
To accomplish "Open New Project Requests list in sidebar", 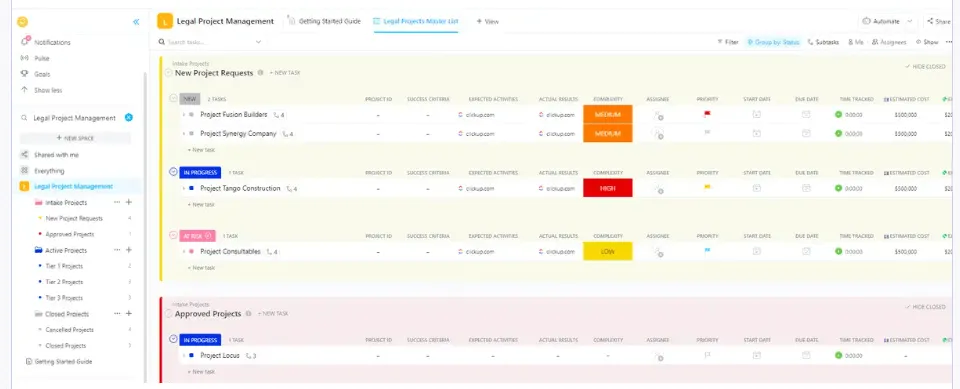I will point(74,218).
